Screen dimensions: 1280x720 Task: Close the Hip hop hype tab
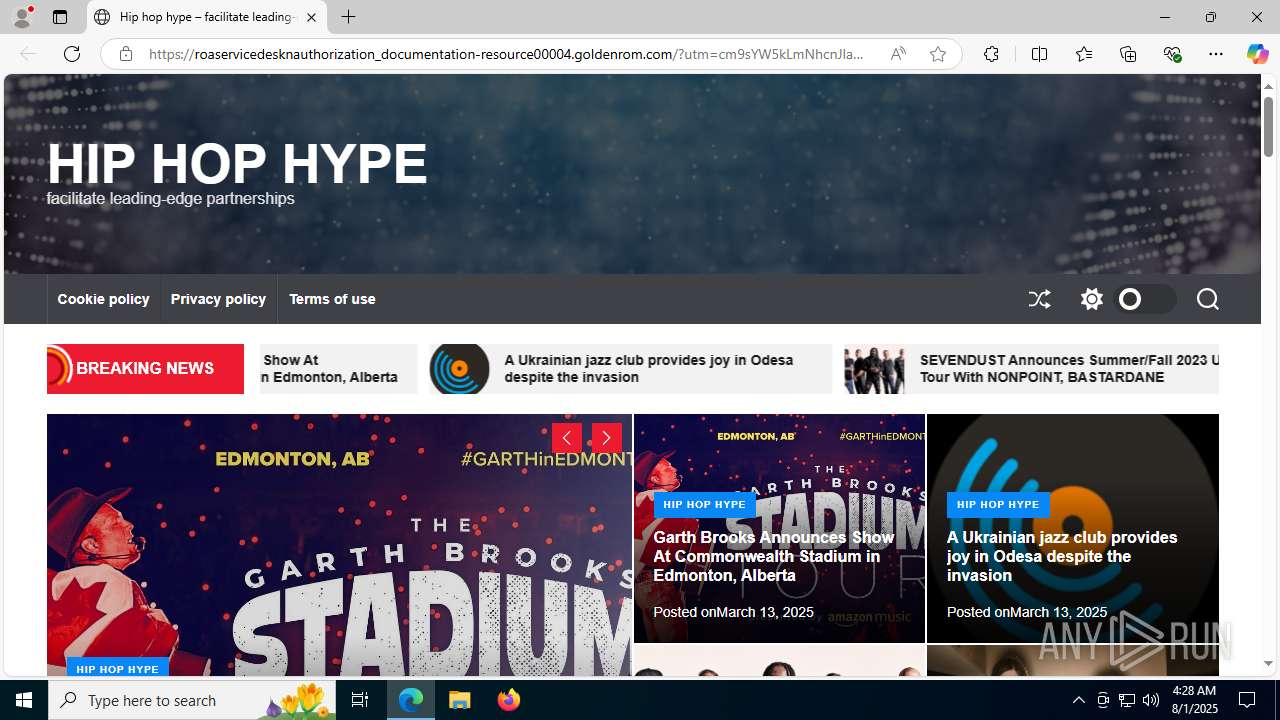coord(311,17)
